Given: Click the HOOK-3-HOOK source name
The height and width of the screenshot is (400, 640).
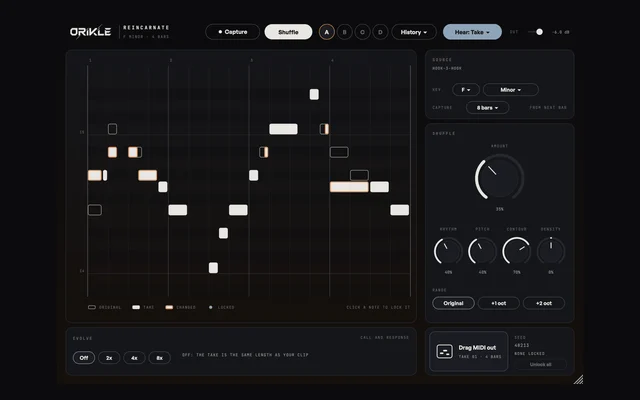Looking at the screenshot, I should point(447,69).
